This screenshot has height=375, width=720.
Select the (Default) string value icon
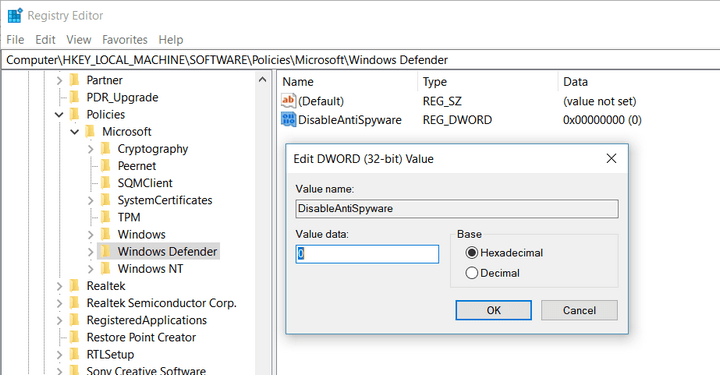tap(288, 101)
